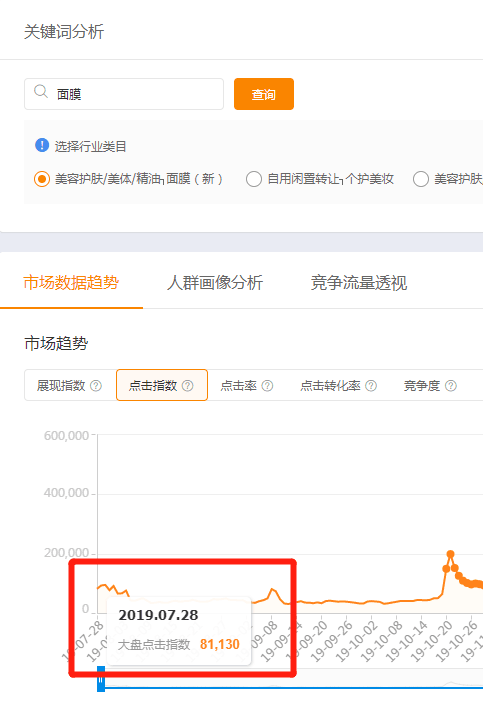Switch to 人群画像分析 tab
The image size is (483, 719).
coord(215,282)
